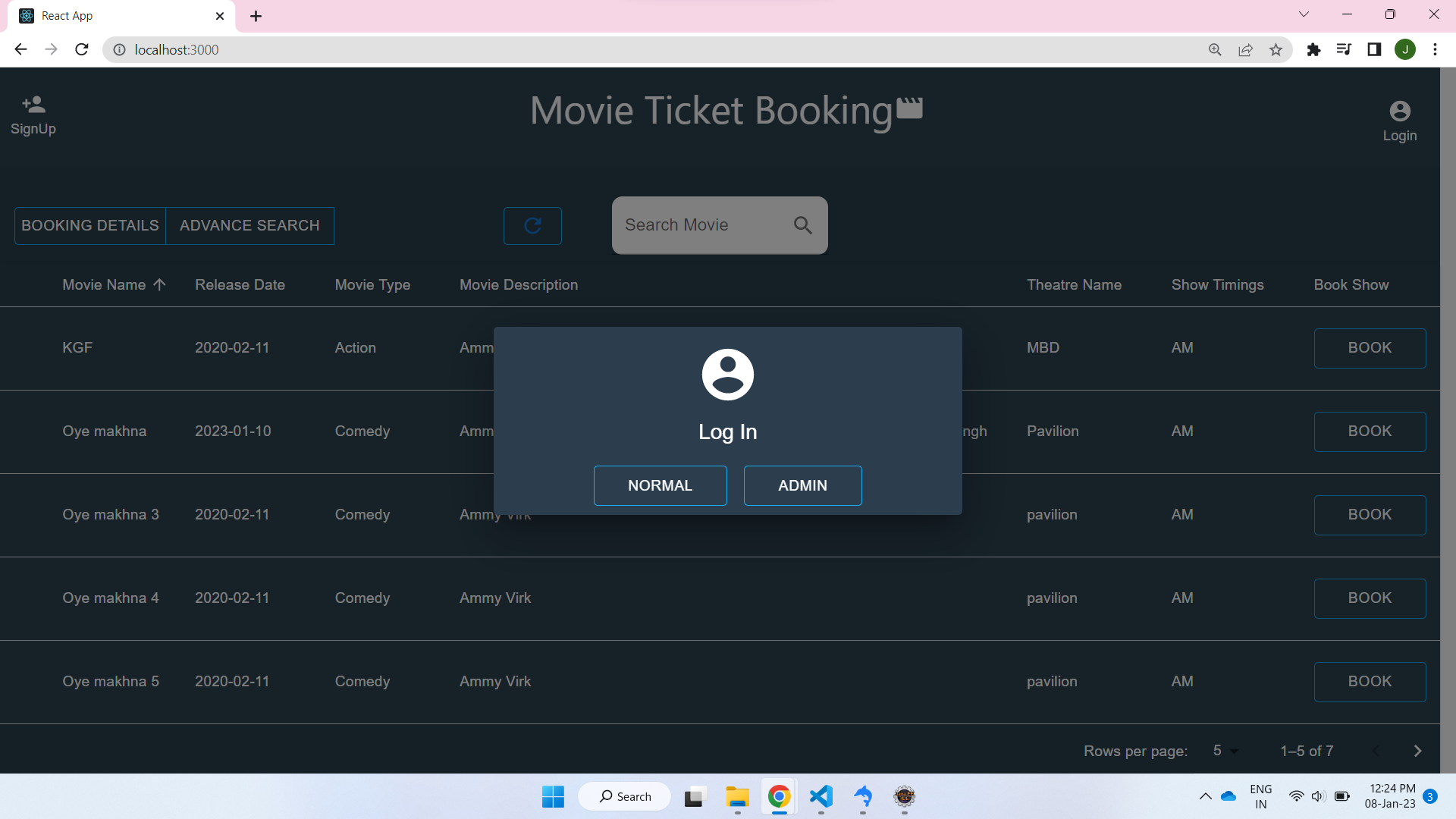Image resolution: width=1456 pixels, height=819 pixels.
Task: Toggle the bookmark star for this page
Action: (x=1276, y=49)
